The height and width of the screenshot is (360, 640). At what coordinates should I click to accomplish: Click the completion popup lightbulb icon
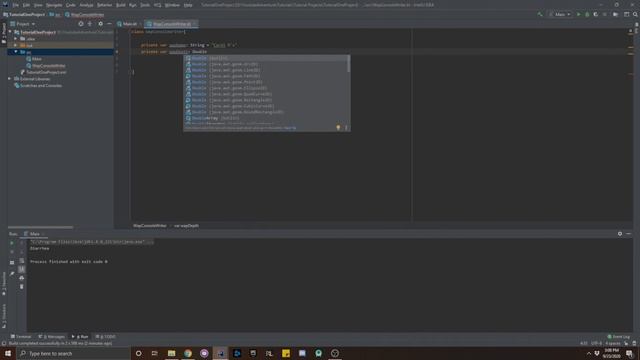pyautogui.click(x=338, y=128)
